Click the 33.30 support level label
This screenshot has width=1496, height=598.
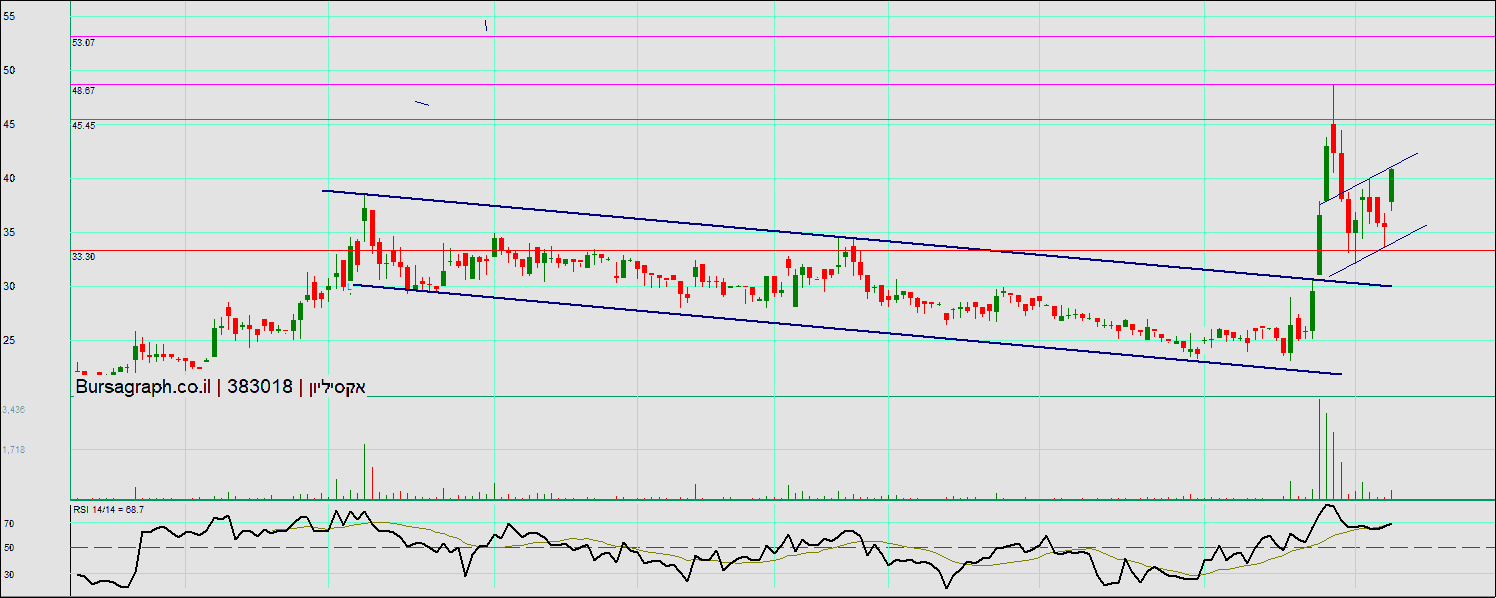83,257
